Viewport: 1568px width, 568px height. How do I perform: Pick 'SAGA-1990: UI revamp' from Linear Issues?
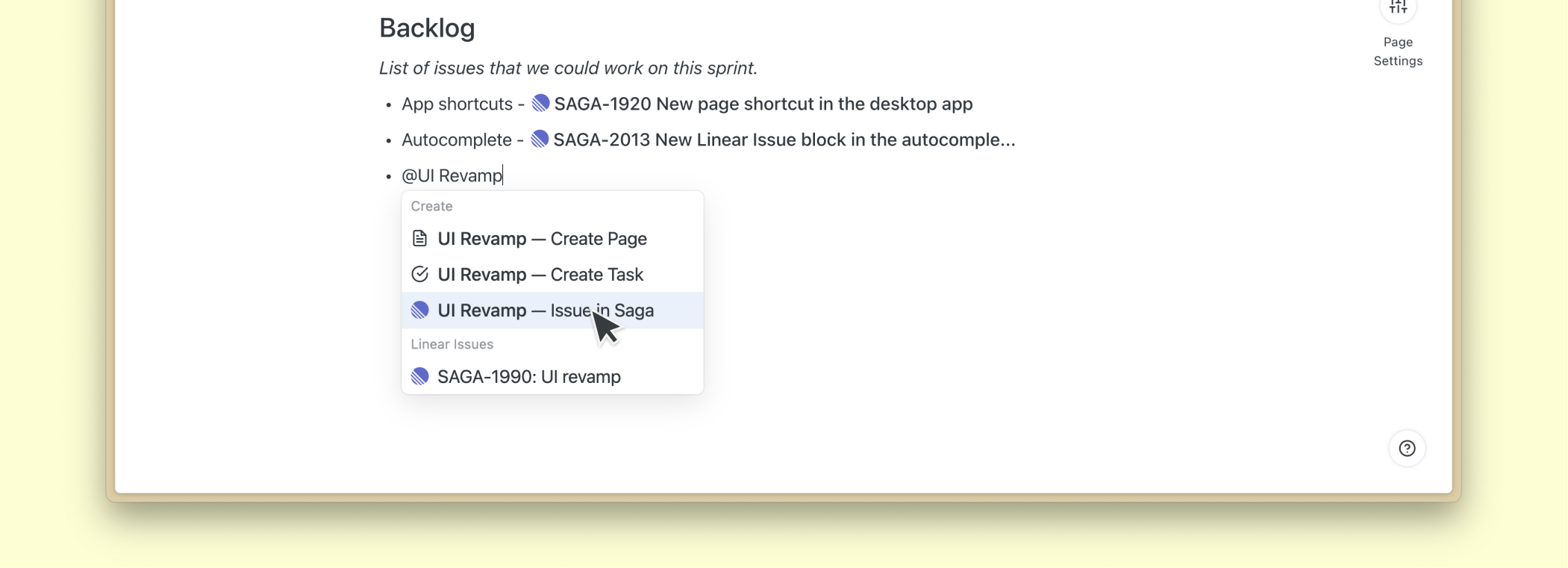click(528, 377)
